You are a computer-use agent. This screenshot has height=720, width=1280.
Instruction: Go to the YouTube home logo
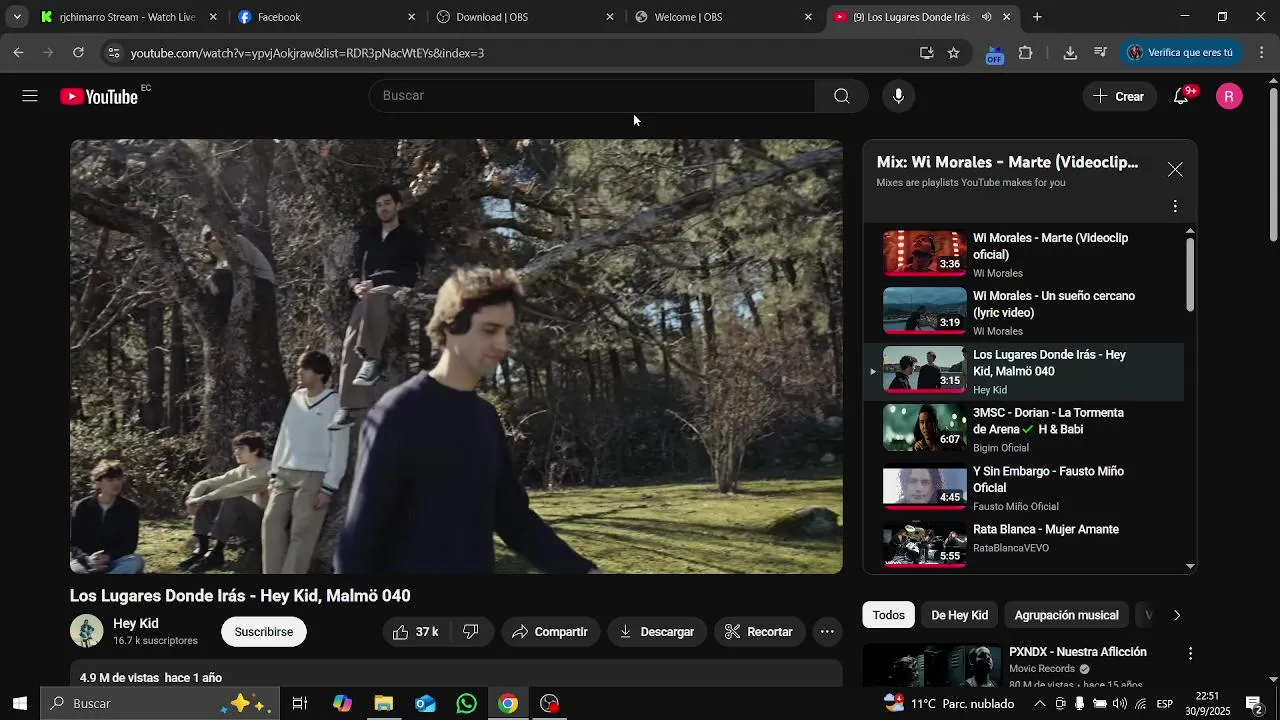click(98, 96)
